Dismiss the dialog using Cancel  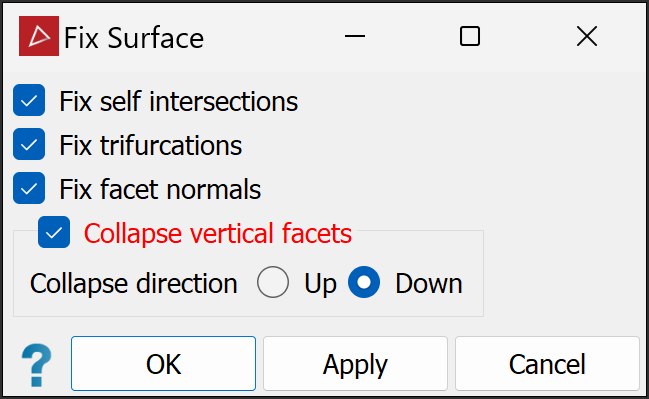(x=548, y=363)
